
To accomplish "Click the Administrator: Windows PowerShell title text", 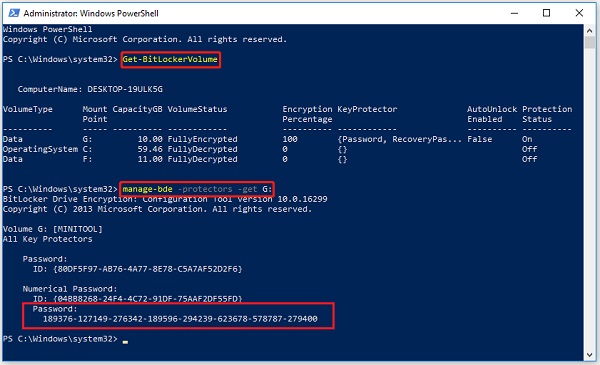I will click(91, 13).
